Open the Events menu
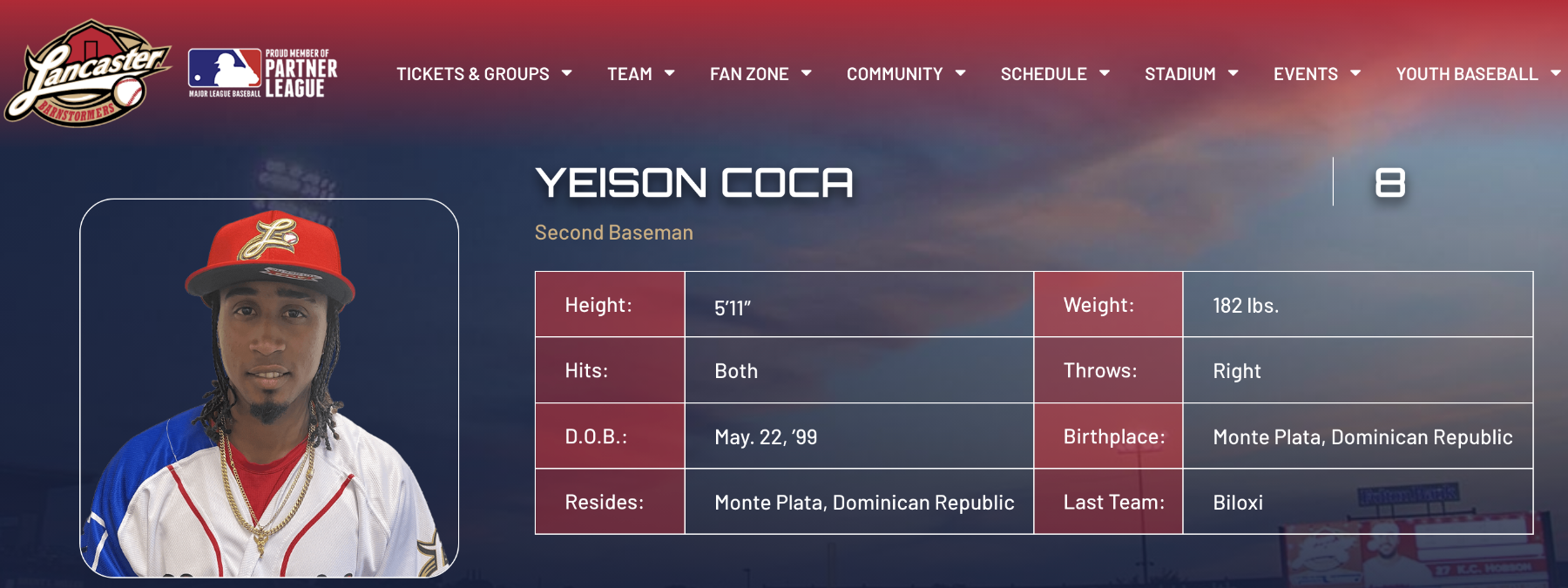Screen dimensions: 1568x588 coord(1306,74)
